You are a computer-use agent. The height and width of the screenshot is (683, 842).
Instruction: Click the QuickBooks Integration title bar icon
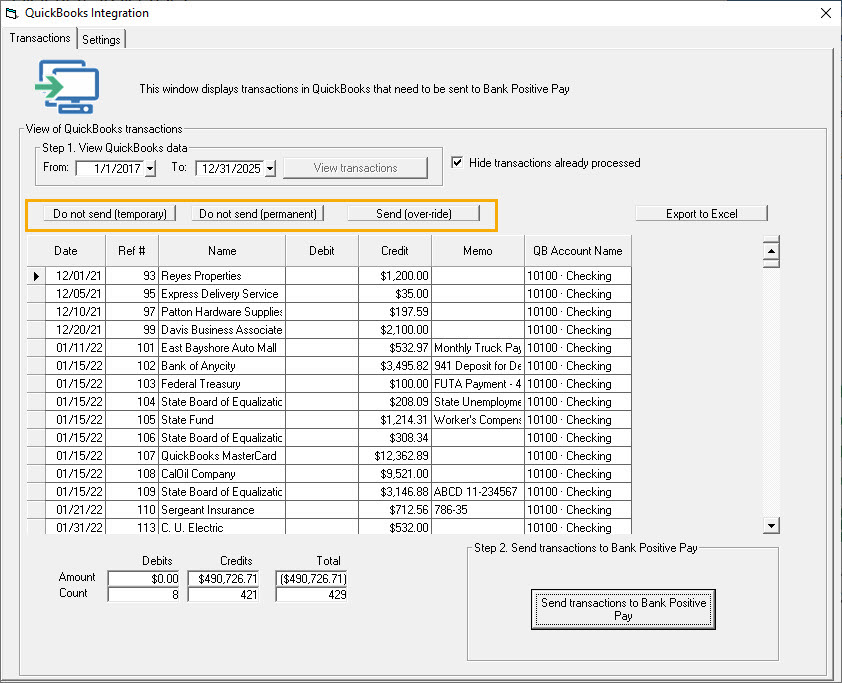click(x=12, y=13)
